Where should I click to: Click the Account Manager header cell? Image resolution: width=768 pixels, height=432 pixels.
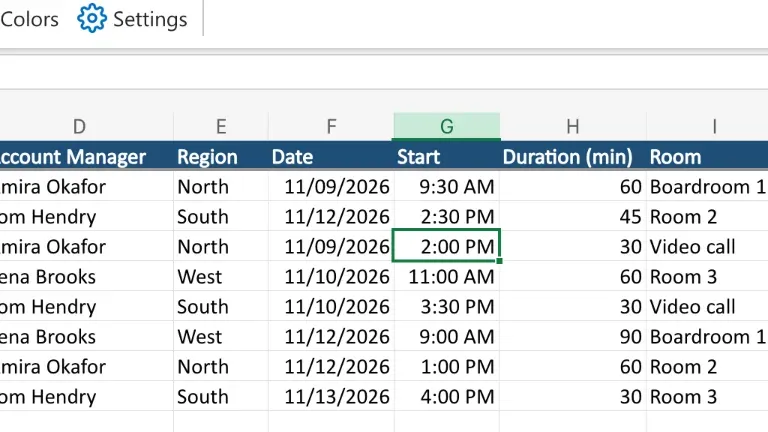87,157
